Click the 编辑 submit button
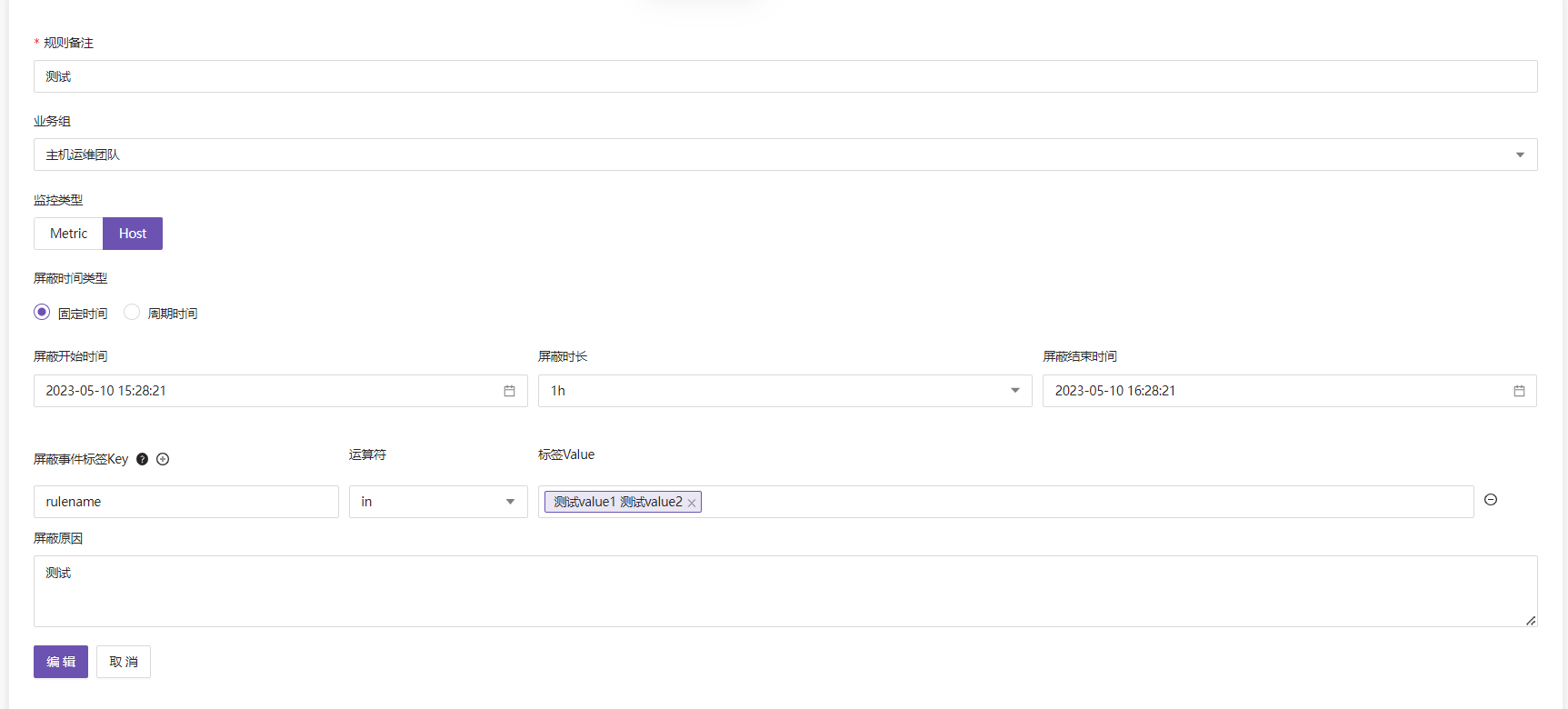 61,662
